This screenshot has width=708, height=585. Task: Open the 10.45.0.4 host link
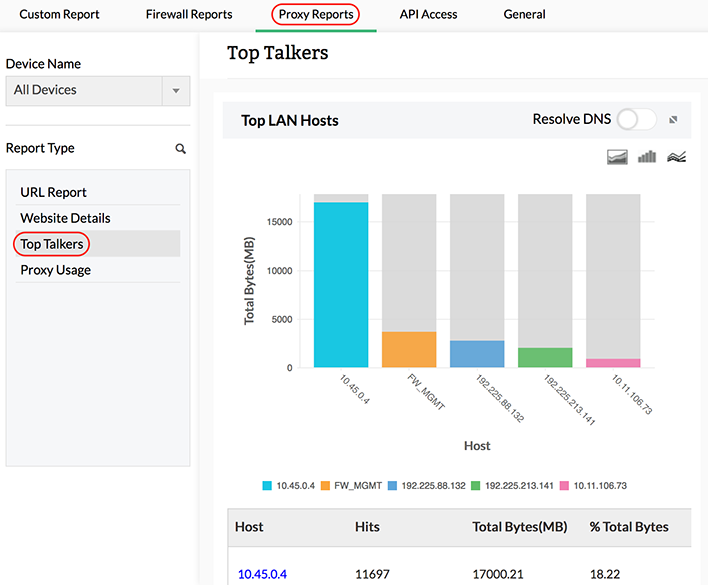pos(262,574)
